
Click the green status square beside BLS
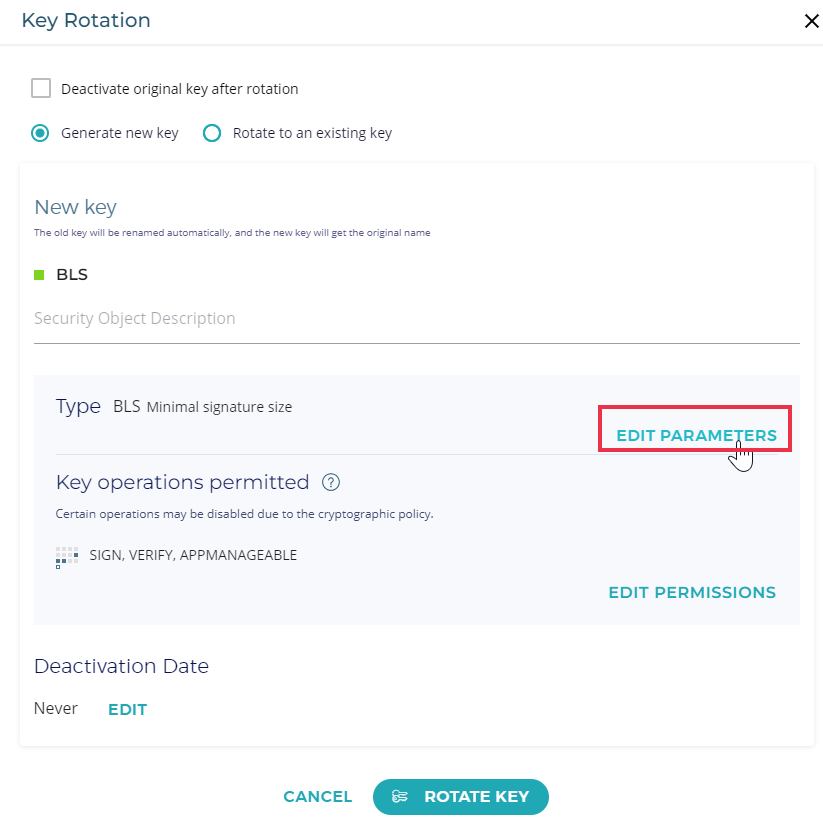pos(39,275)
